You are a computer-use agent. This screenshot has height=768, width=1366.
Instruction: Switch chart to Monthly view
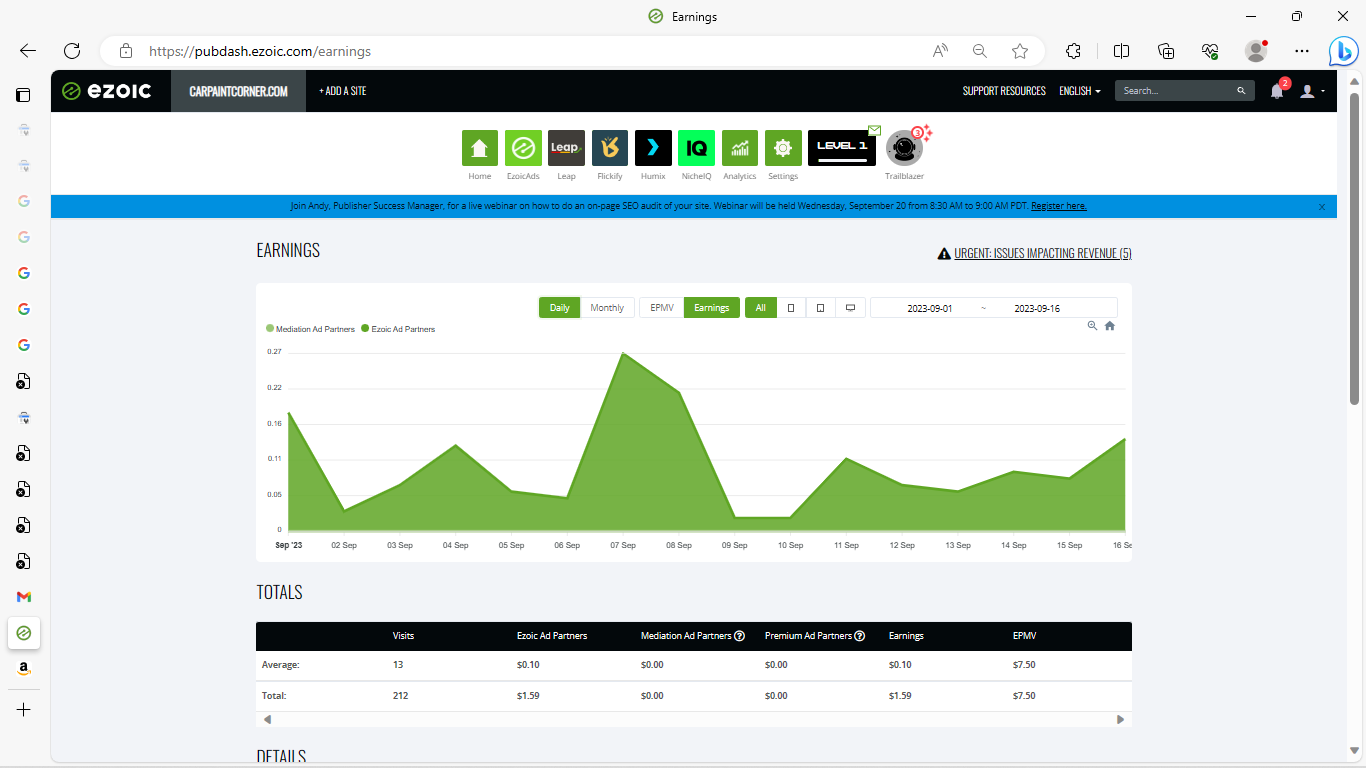click(x=607, y=308)
